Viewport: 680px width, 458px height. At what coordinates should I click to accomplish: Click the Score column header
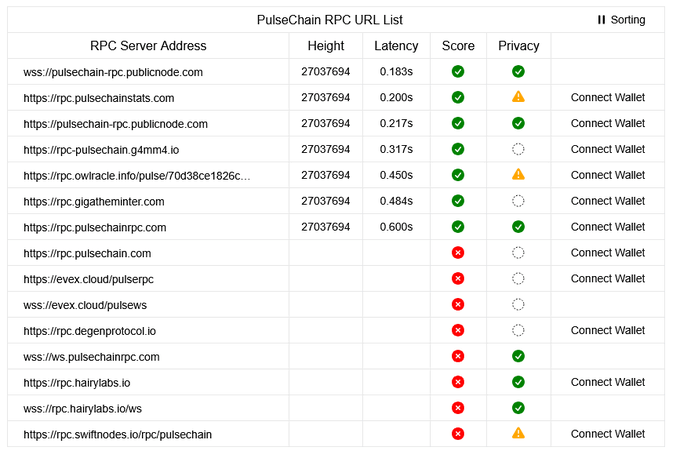point(458,46)
